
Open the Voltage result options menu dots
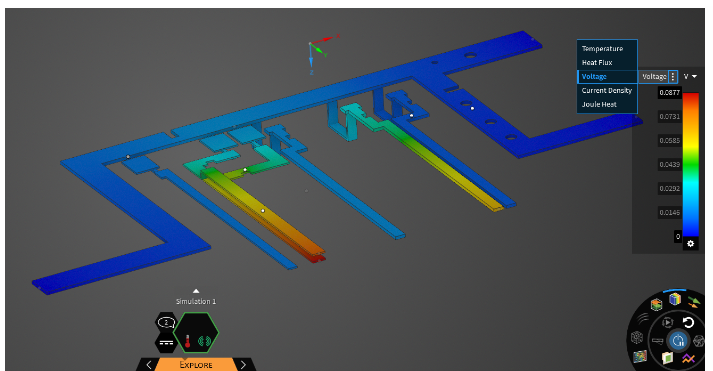(673, 76)
